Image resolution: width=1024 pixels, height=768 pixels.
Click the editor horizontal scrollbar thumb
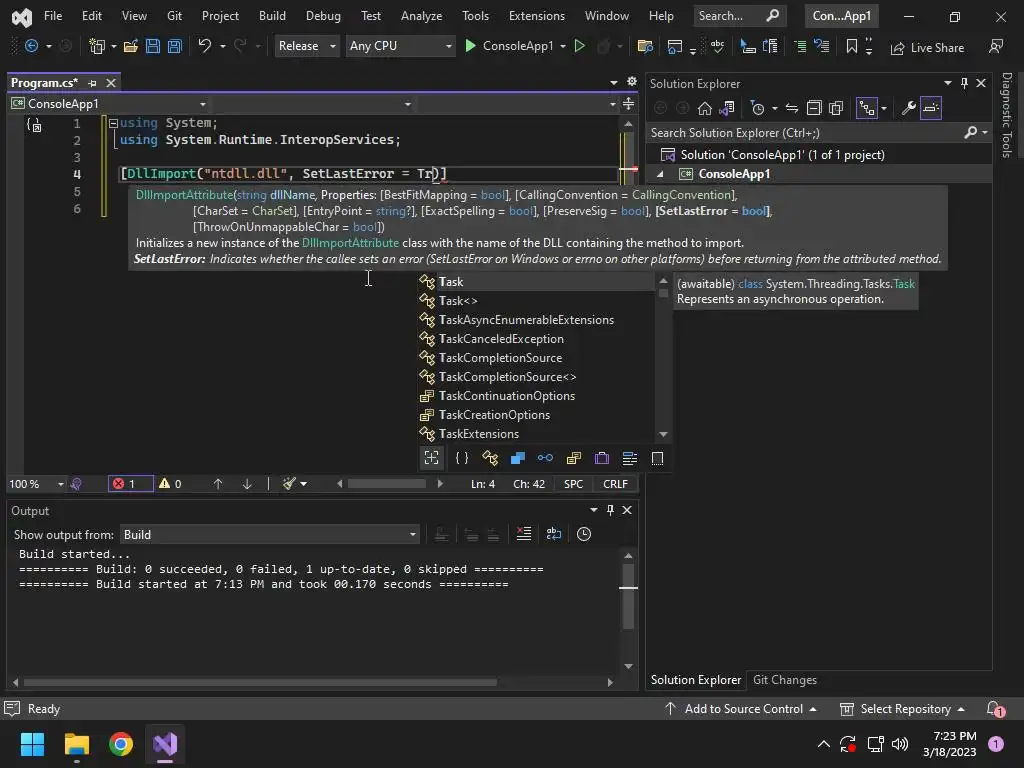point(387,484)
